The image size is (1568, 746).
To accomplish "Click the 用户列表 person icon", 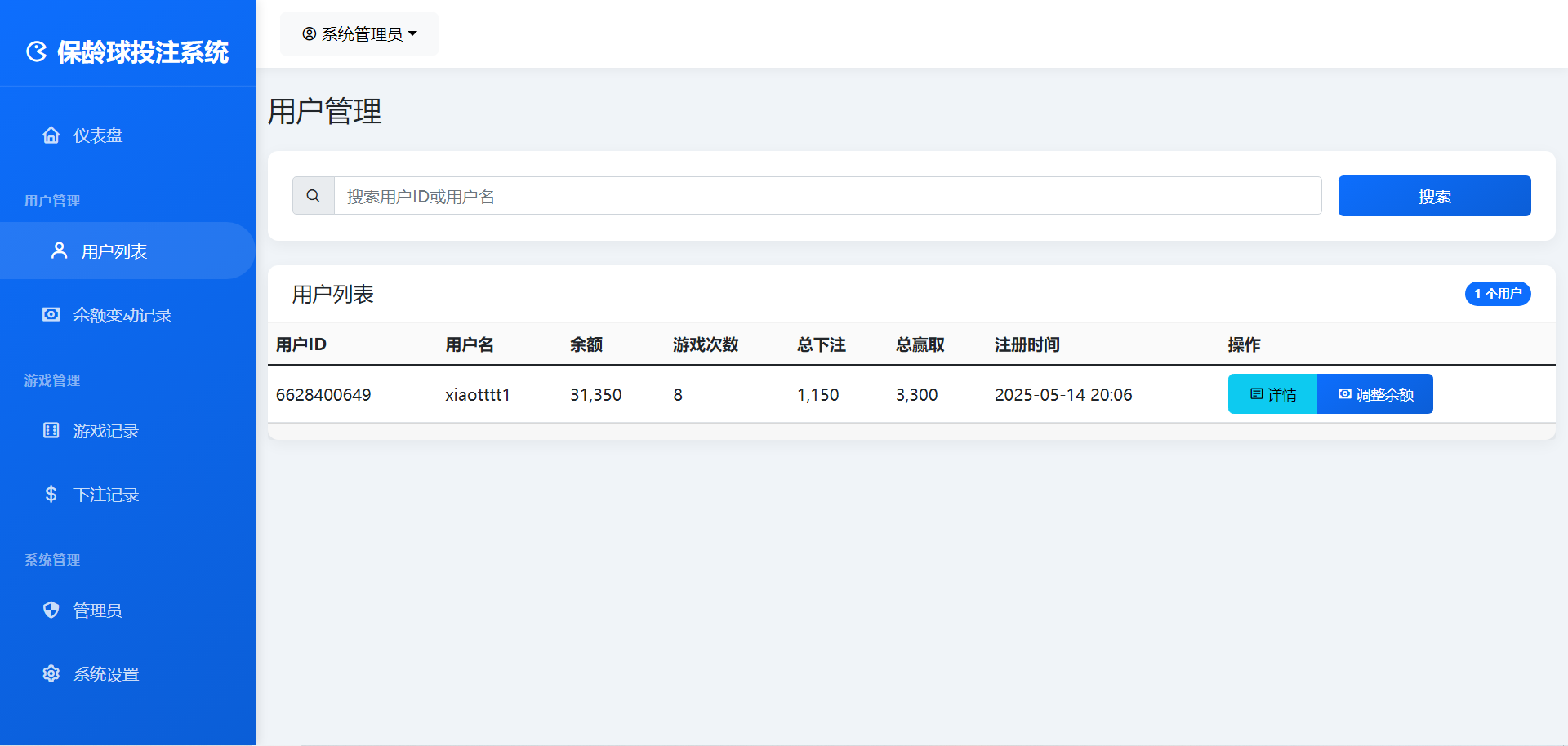I will tap(58, 251).
